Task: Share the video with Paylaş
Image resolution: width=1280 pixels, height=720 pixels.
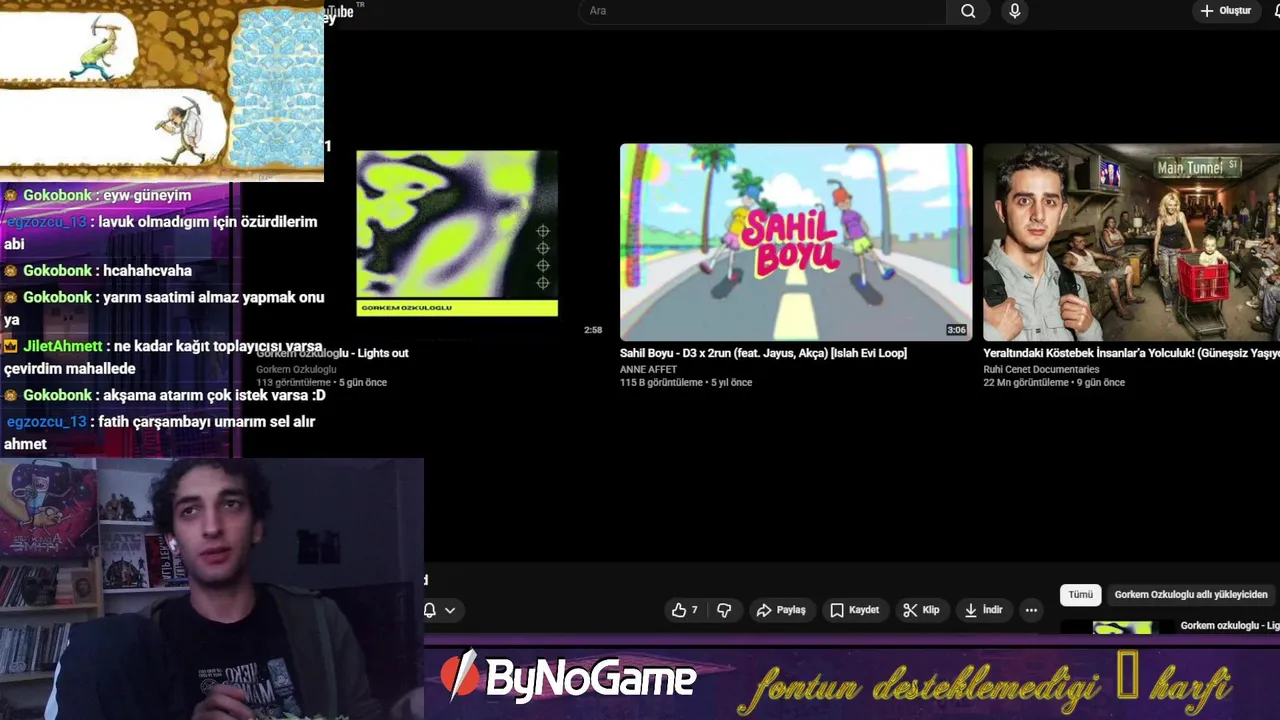Action: (x=781, y=610)
